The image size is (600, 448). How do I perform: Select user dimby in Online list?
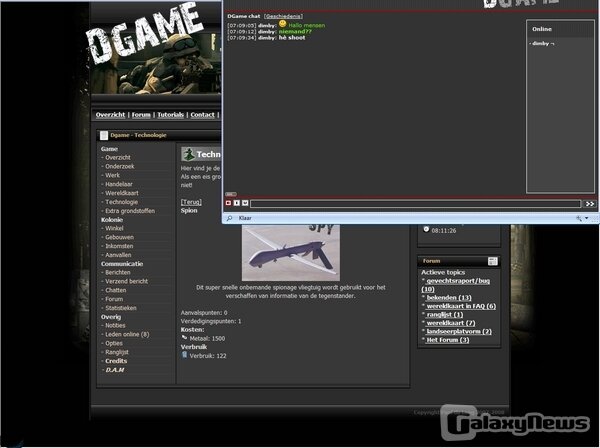point(541,44)
